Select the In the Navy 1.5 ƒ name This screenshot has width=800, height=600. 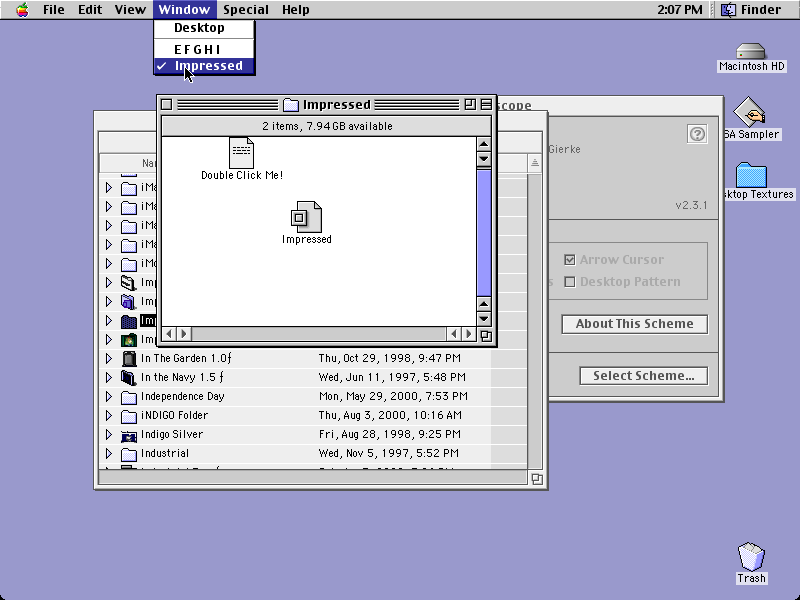click(182, 377)
